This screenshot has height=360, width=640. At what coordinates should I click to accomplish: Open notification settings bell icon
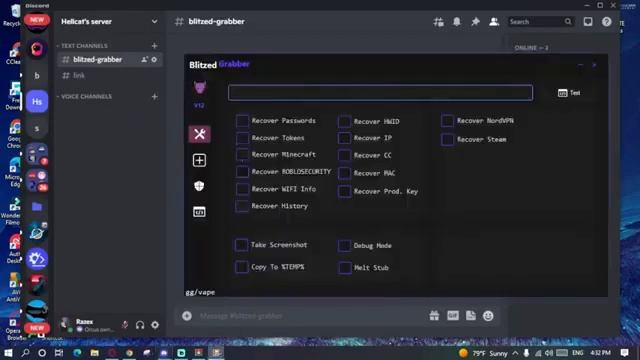click(457, 22)
